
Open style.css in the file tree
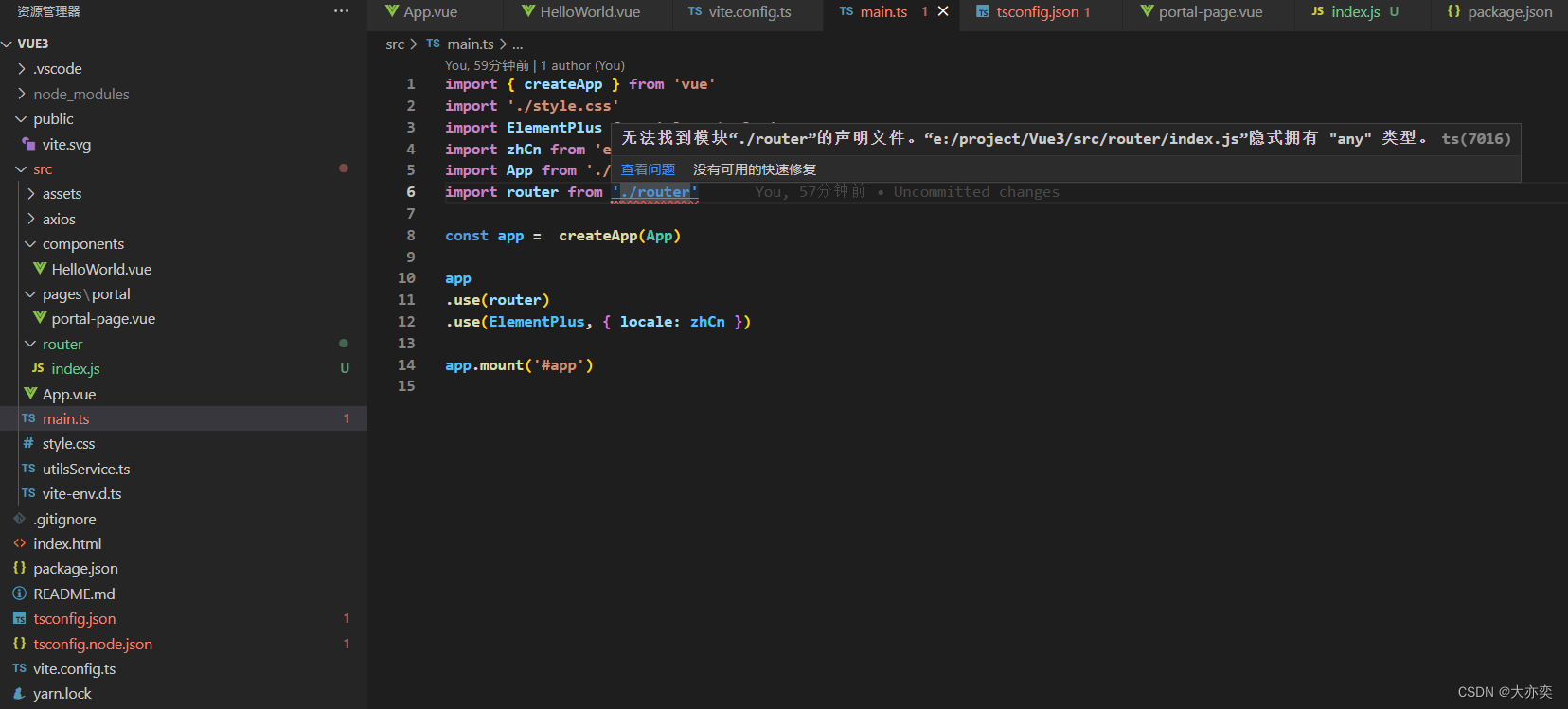[184, 443]
